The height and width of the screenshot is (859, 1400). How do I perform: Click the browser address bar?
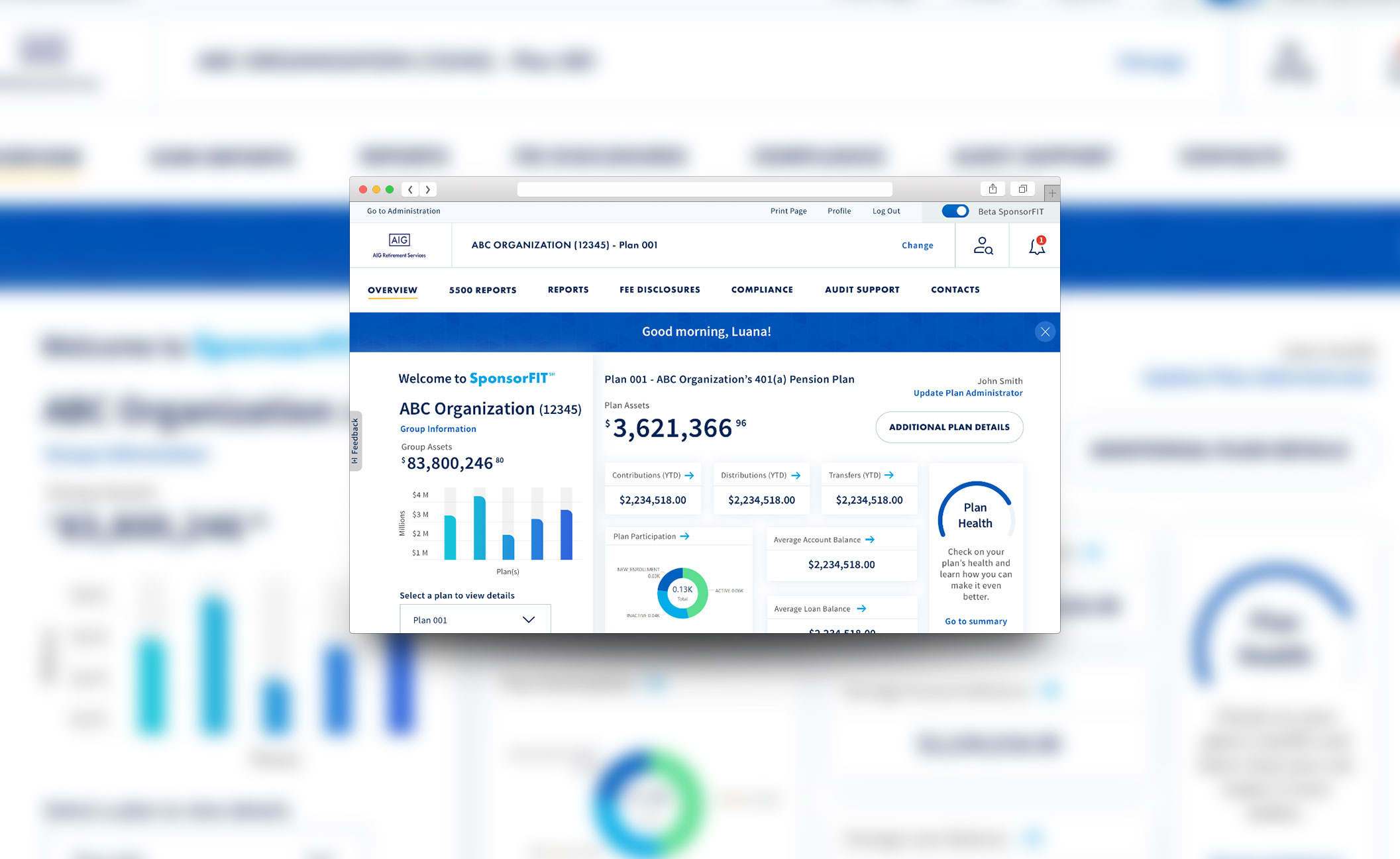[704, 189]
